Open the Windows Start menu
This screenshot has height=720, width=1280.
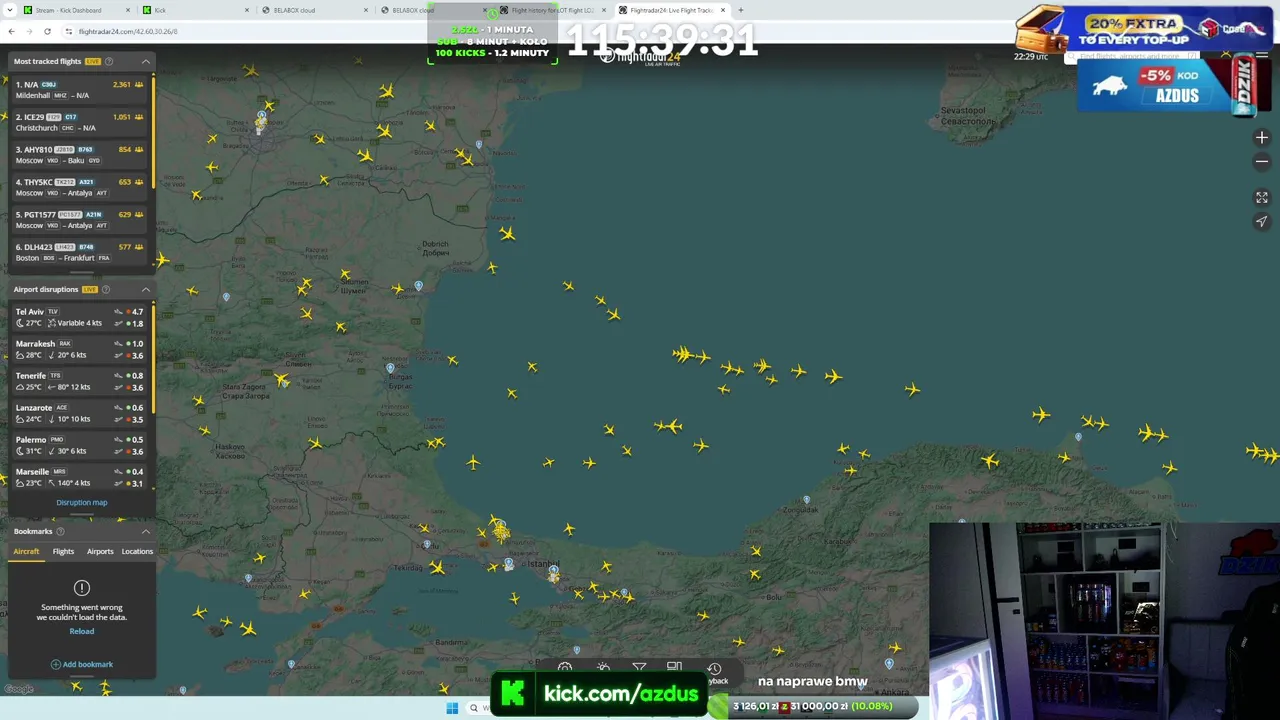(x=452, y=708)
